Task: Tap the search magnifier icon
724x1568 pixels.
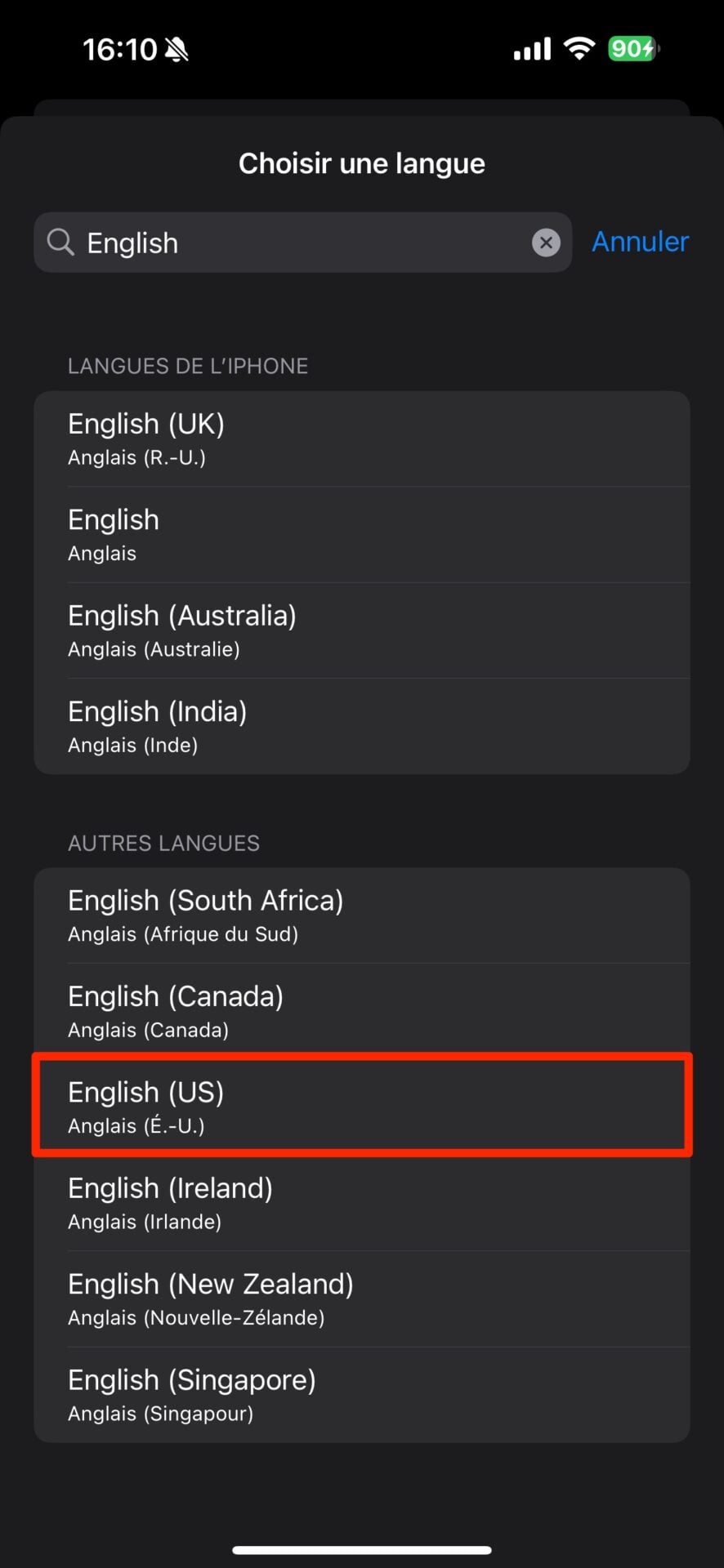Action: [60, 242]
